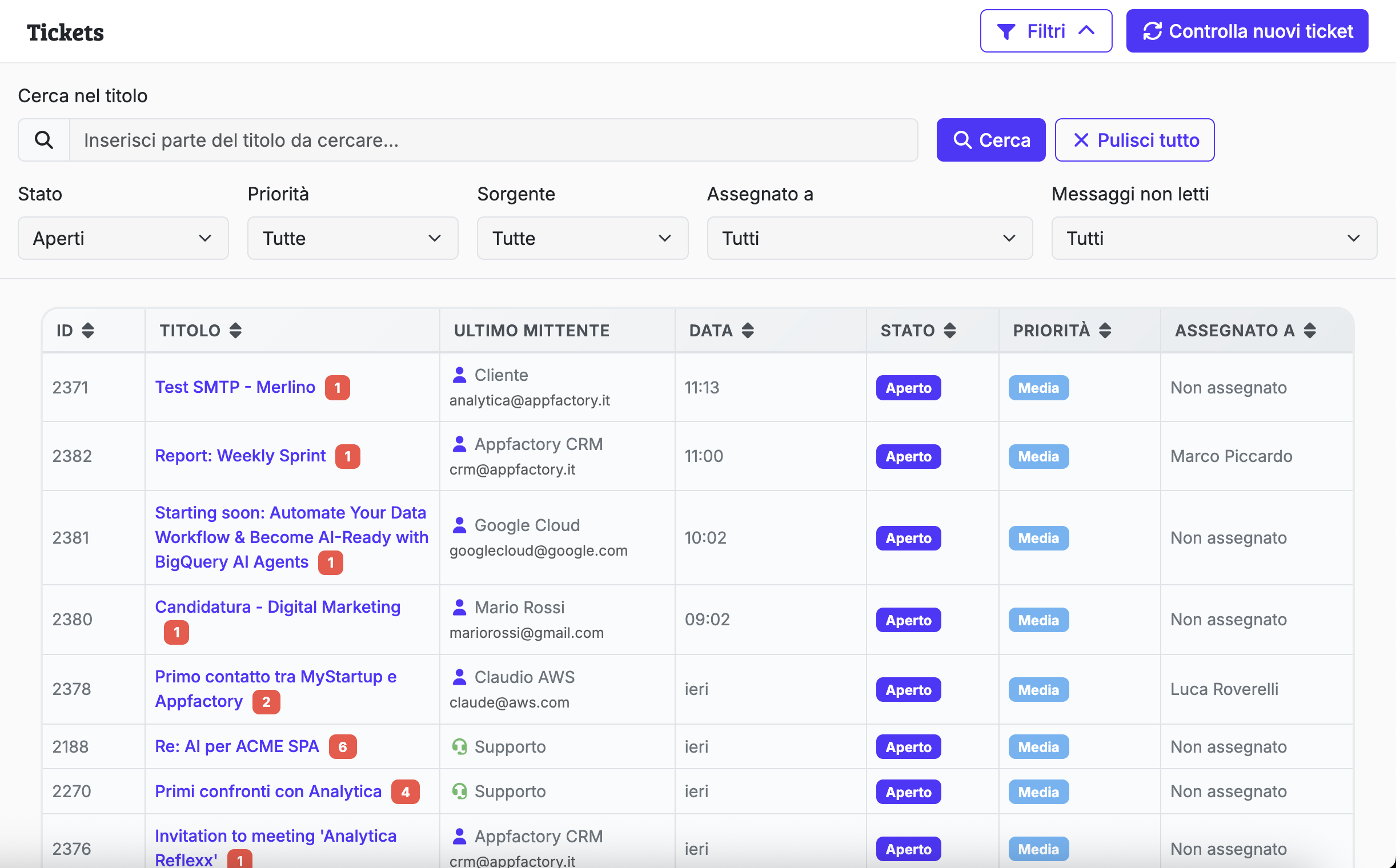Sort by Stato column arrows
The width and height of the screenshot is (1396, 868).
coord(950,330)
